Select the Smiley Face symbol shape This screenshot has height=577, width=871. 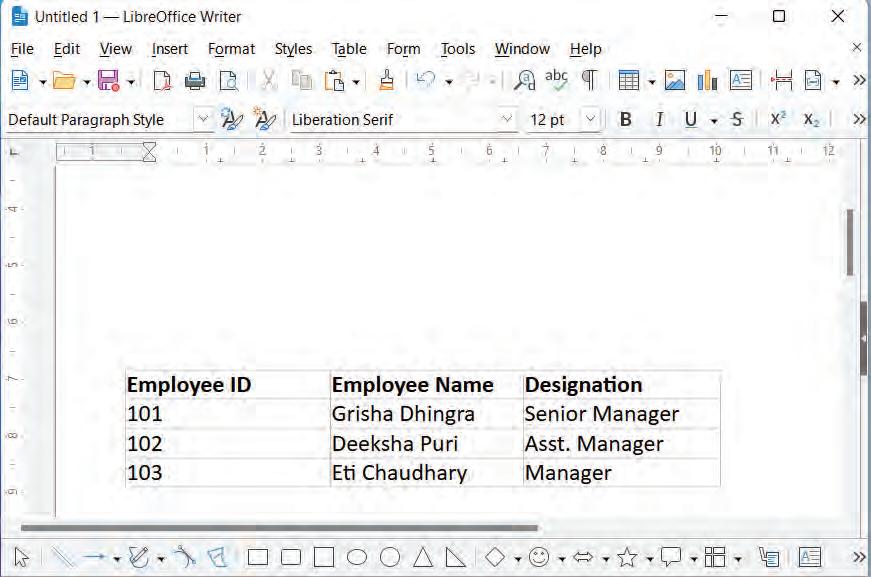(539, 557)
